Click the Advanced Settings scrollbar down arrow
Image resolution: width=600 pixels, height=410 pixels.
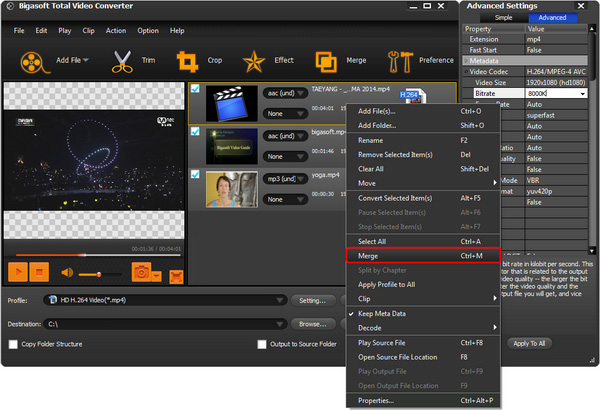click(x=592, y=251)
